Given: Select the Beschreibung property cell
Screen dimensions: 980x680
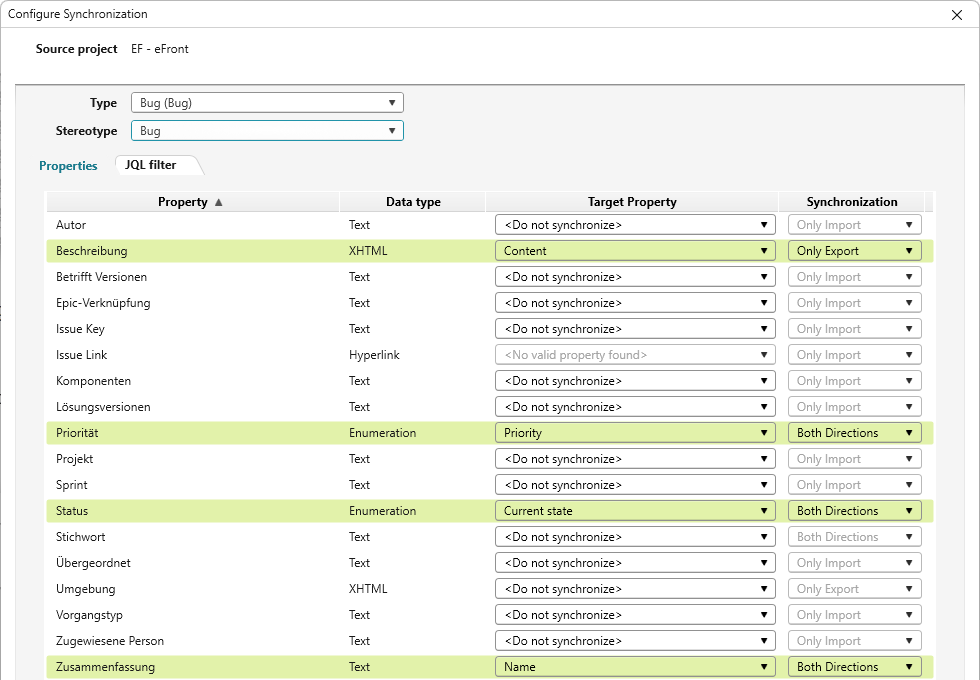Looking at the screenshot, I should [x=192, y=251].
